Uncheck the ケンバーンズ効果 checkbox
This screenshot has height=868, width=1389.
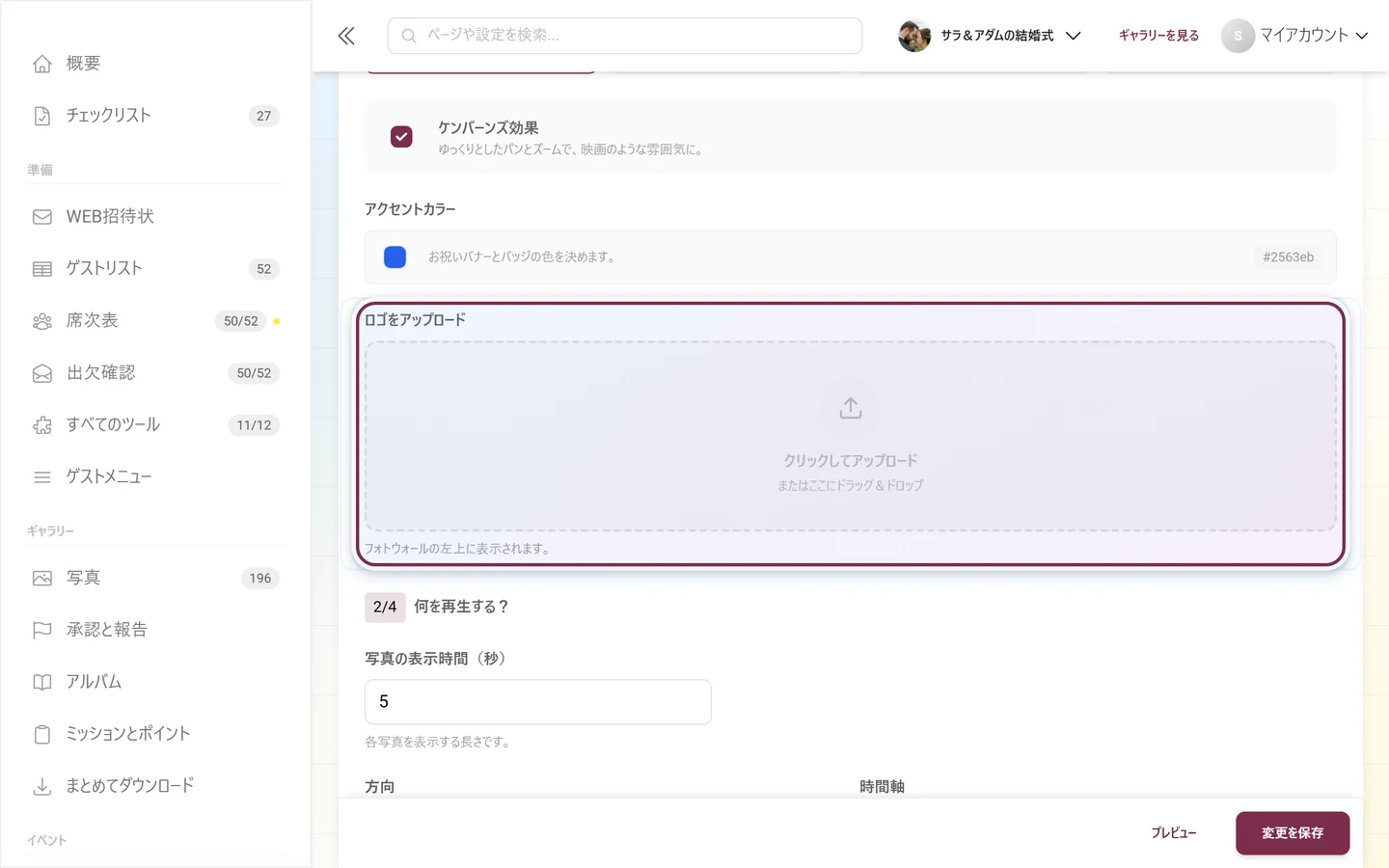pyautogui.click(x=401, y=137)
